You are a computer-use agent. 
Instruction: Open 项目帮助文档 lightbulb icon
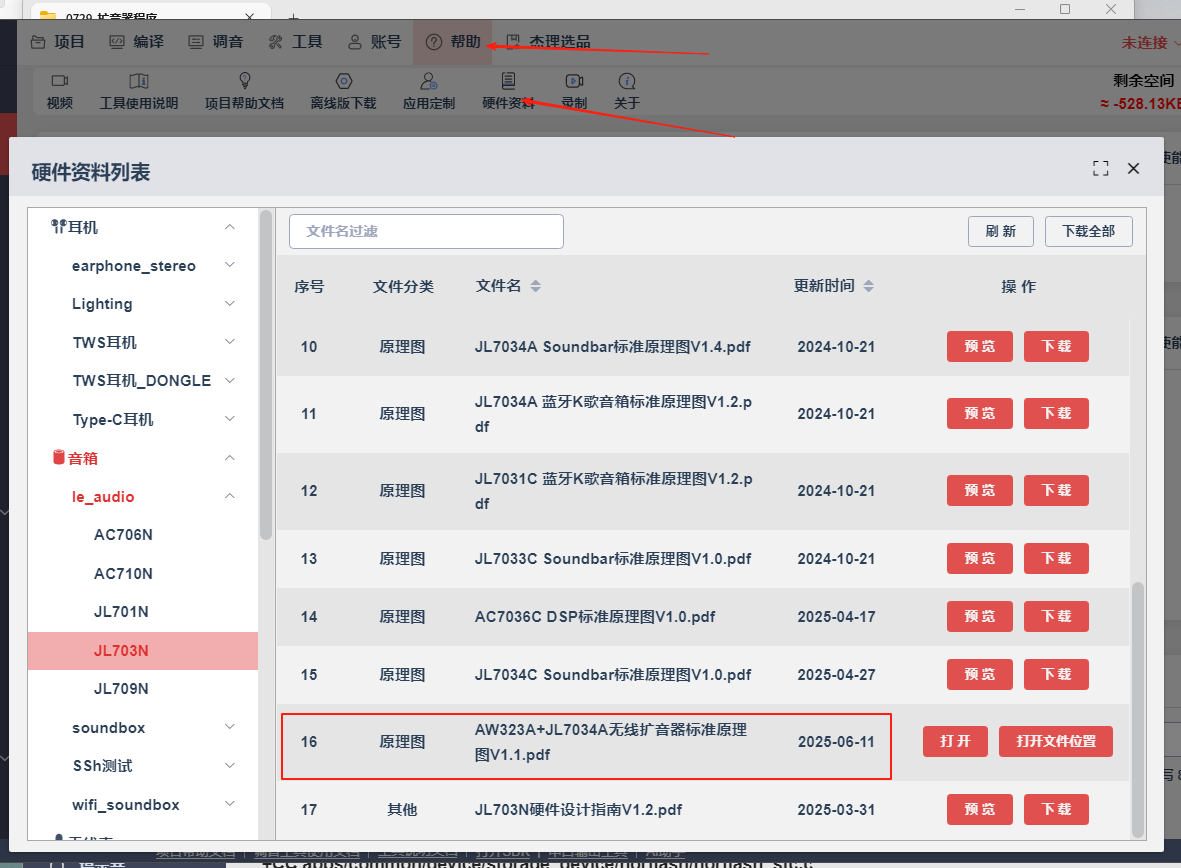click(244, 81)
